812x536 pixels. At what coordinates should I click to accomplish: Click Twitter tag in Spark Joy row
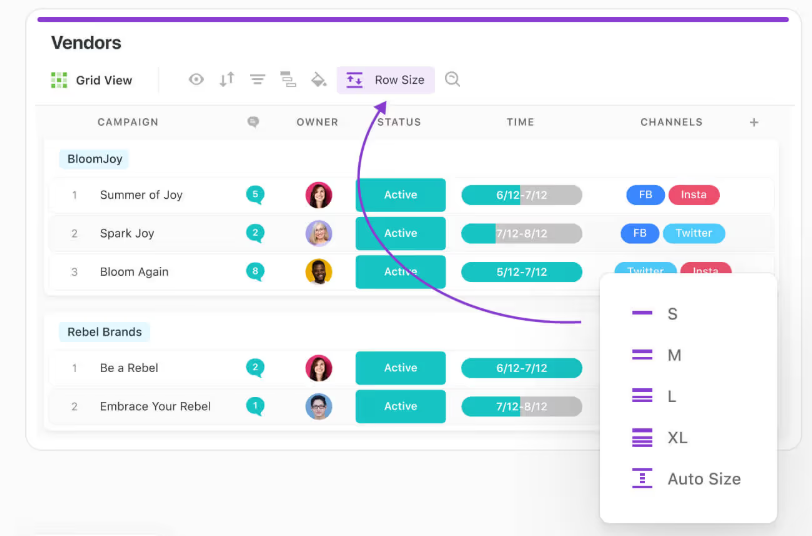click(x=694, y=234)
